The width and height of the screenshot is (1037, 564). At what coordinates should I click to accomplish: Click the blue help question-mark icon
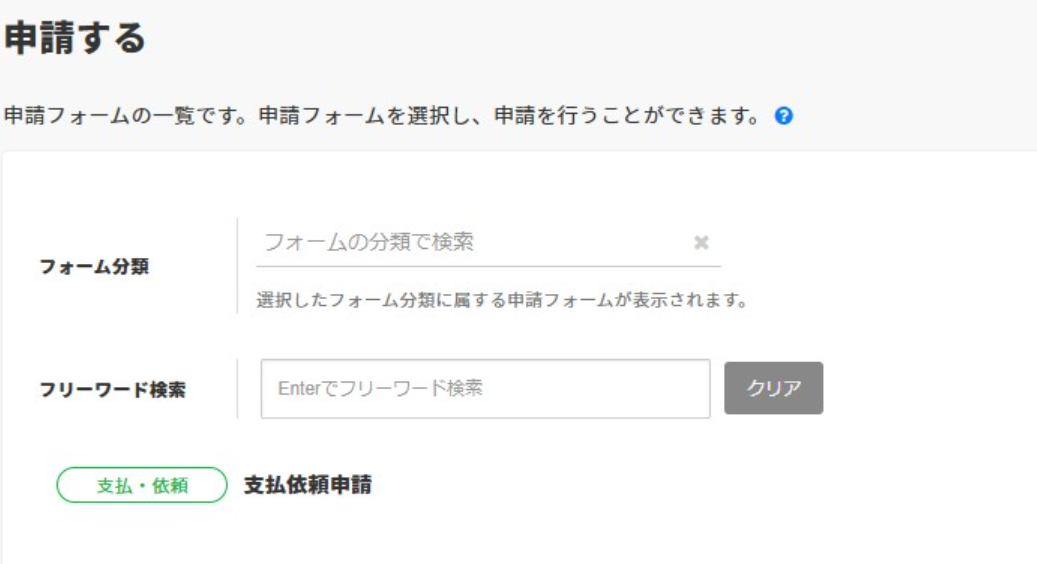coord(785,116)
